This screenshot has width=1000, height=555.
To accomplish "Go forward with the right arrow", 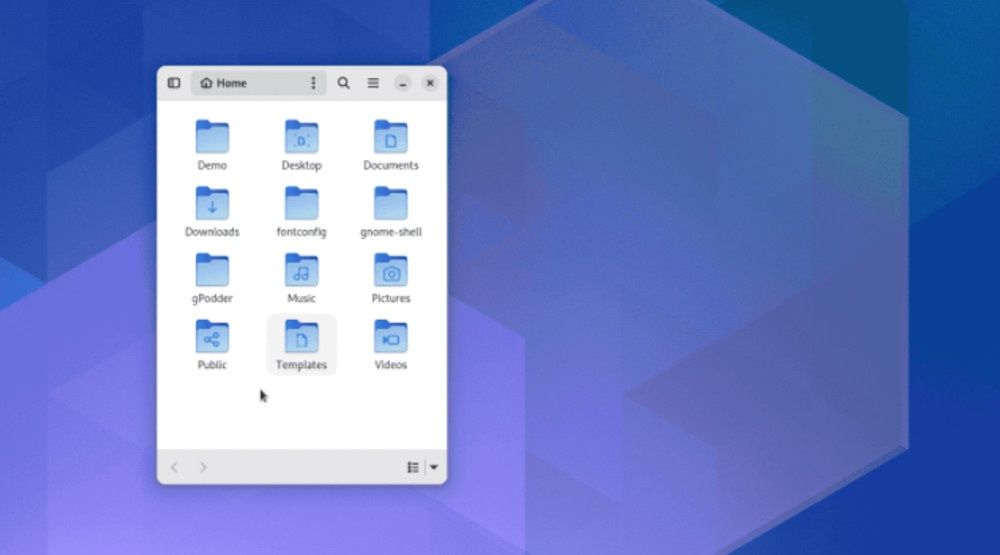I will [203, 468].
